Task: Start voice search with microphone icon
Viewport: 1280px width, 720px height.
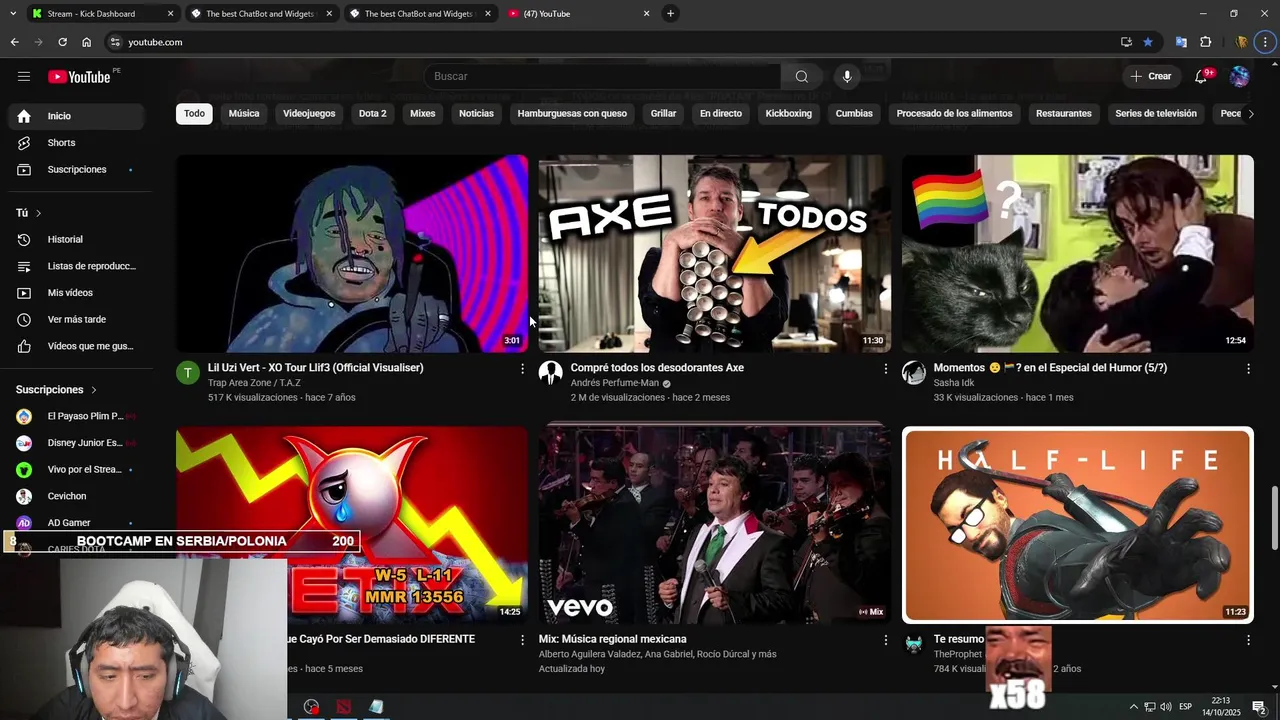Action: [847, 76]
